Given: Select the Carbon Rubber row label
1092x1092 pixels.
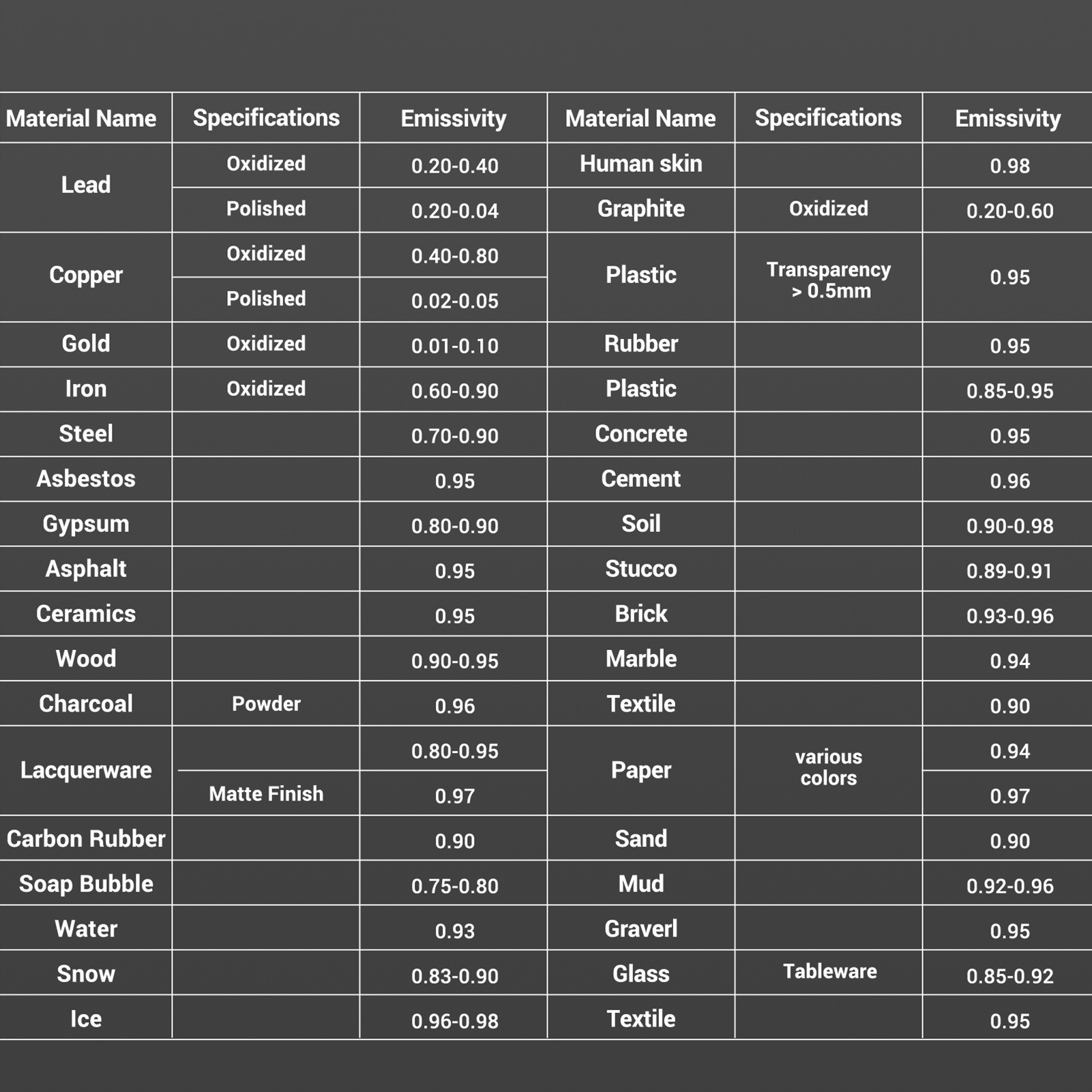Looking at the screenshot, I should [x=86, y=839].
